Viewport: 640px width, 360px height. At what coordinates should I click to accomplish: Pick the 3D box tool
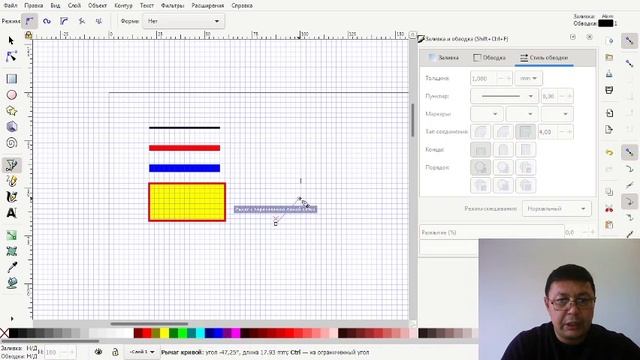11,127
